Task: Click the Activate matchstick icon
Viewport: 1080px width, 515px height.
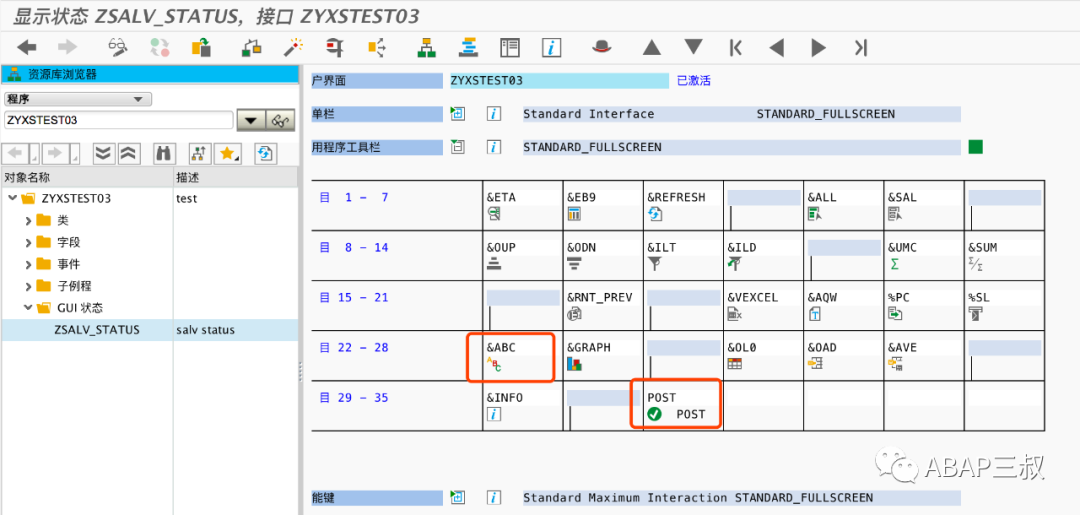Action: click(294, 48)
